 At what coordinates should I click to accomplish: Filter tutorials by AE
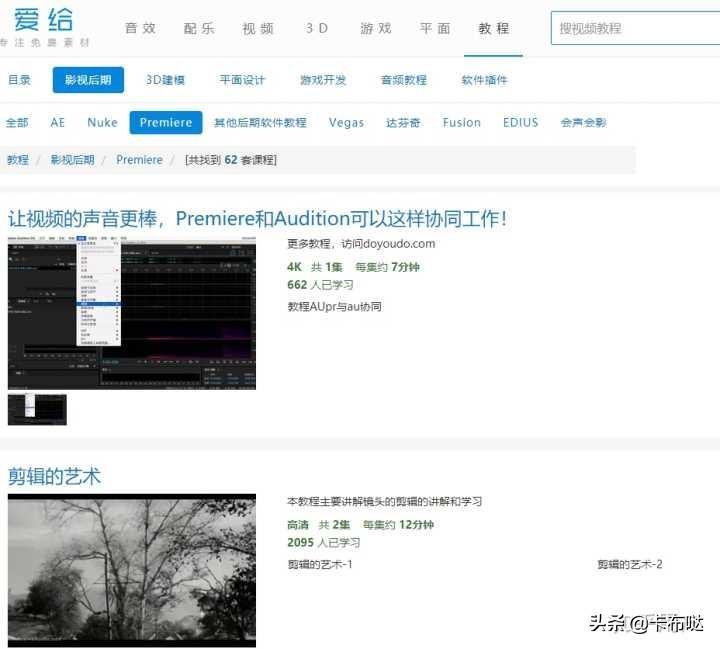click(58, 123)
